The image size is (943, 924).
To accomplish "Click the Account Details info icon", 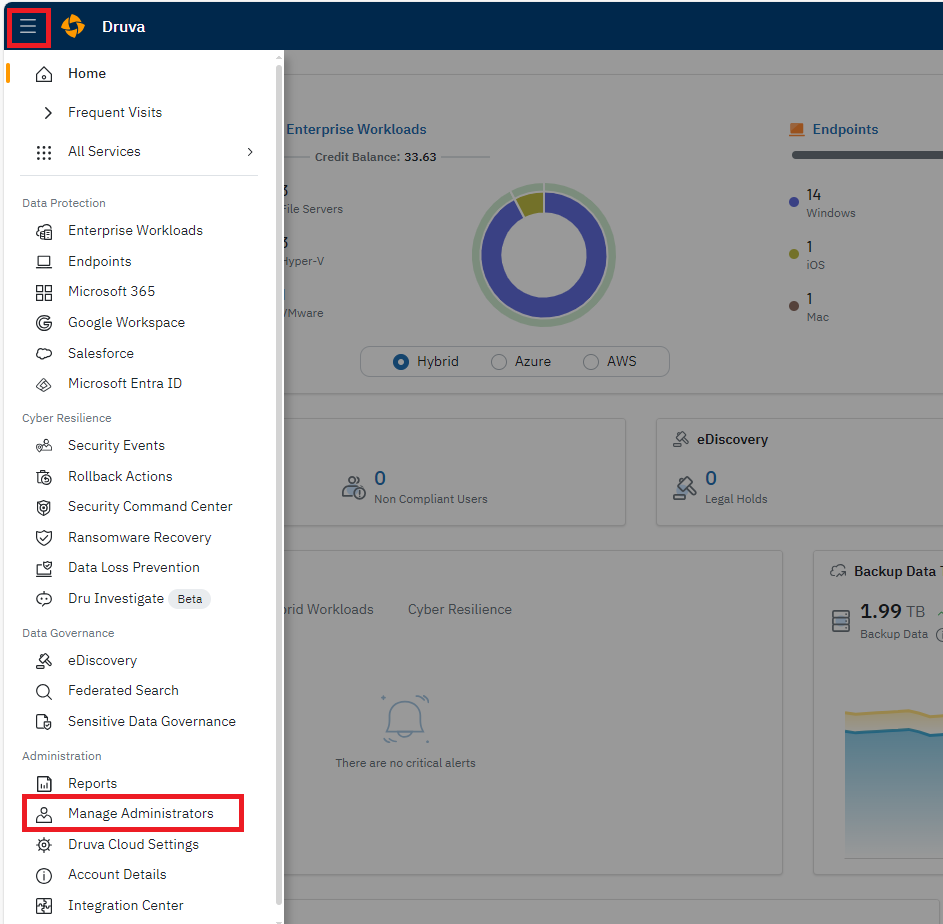I will [x=44, y=876].
